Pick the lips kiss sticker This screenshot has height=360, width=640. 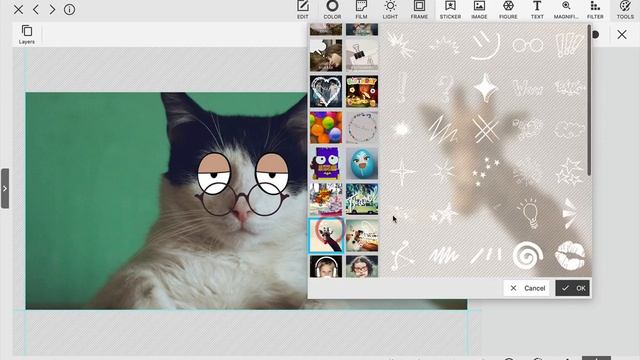click(x=570, y=256)
